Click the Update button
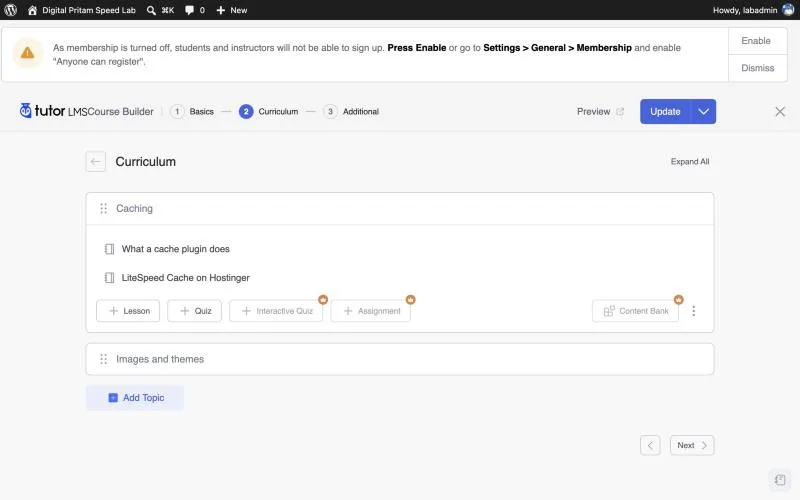800x500 pixels. 665,111
